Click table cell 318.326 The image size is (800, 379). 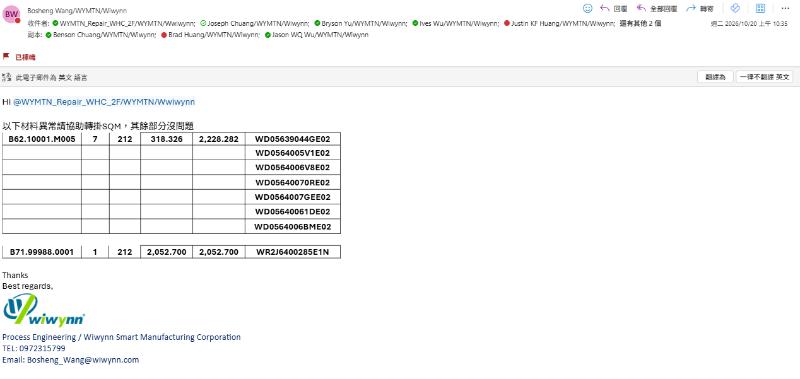tap(166, 139)
